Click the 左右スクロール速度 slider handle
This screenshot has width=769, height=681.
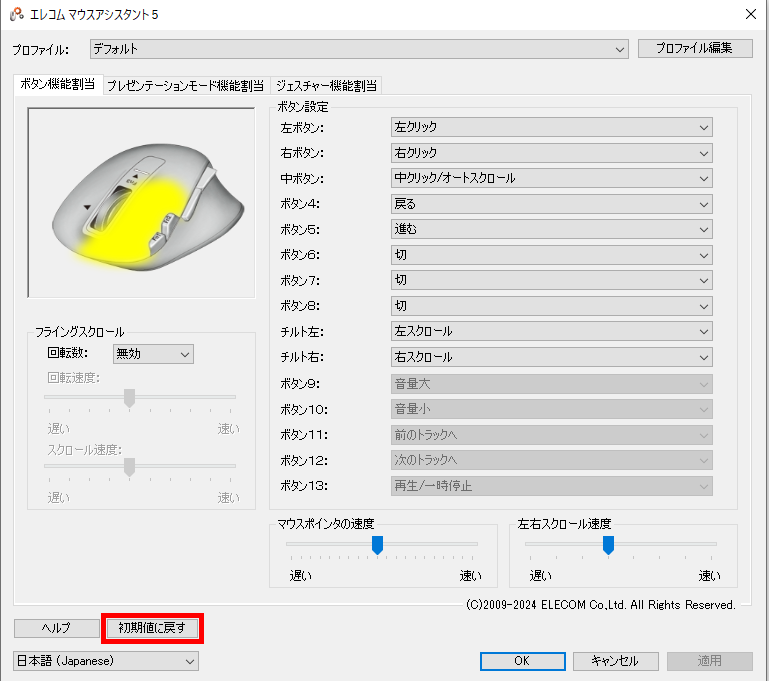[x=608, y=545]
